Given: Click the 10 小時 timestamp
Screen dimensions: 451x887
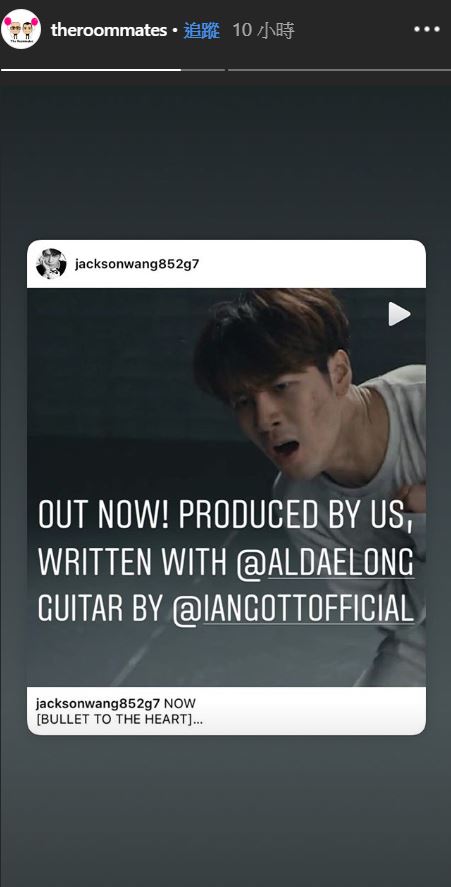Looking at the screenshot, I should tap(264, 30).
